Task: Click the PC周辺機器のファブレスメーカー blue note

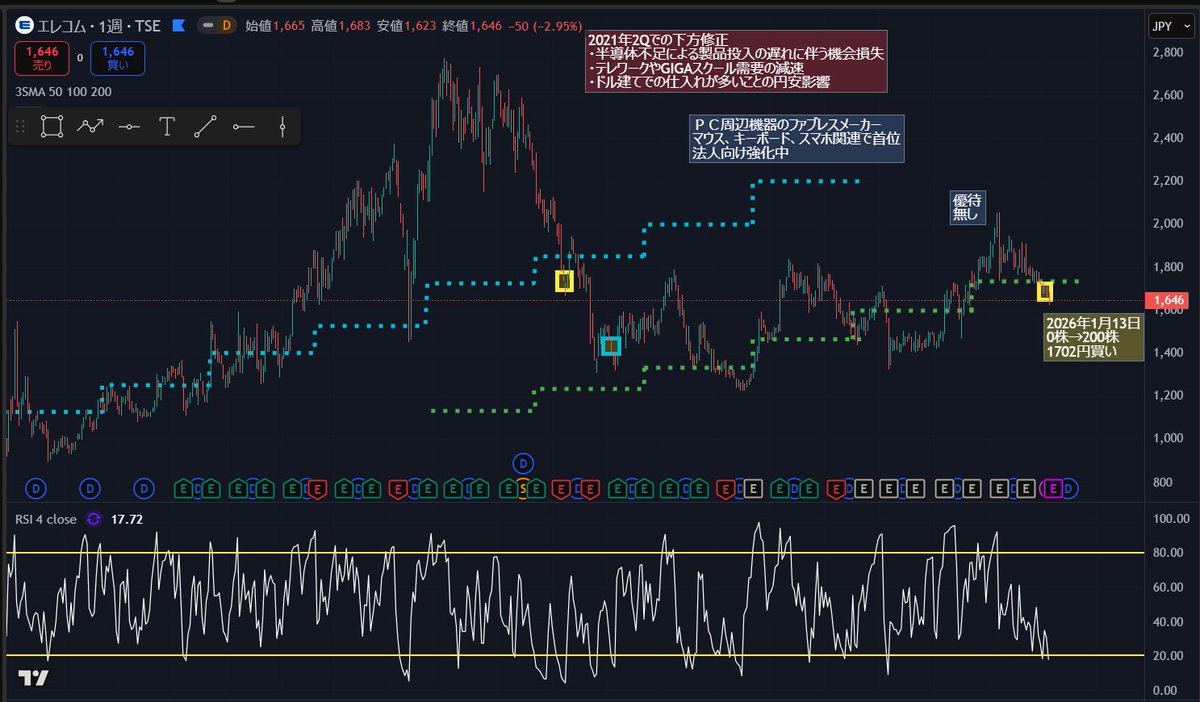Action: [x=796, y=140]
